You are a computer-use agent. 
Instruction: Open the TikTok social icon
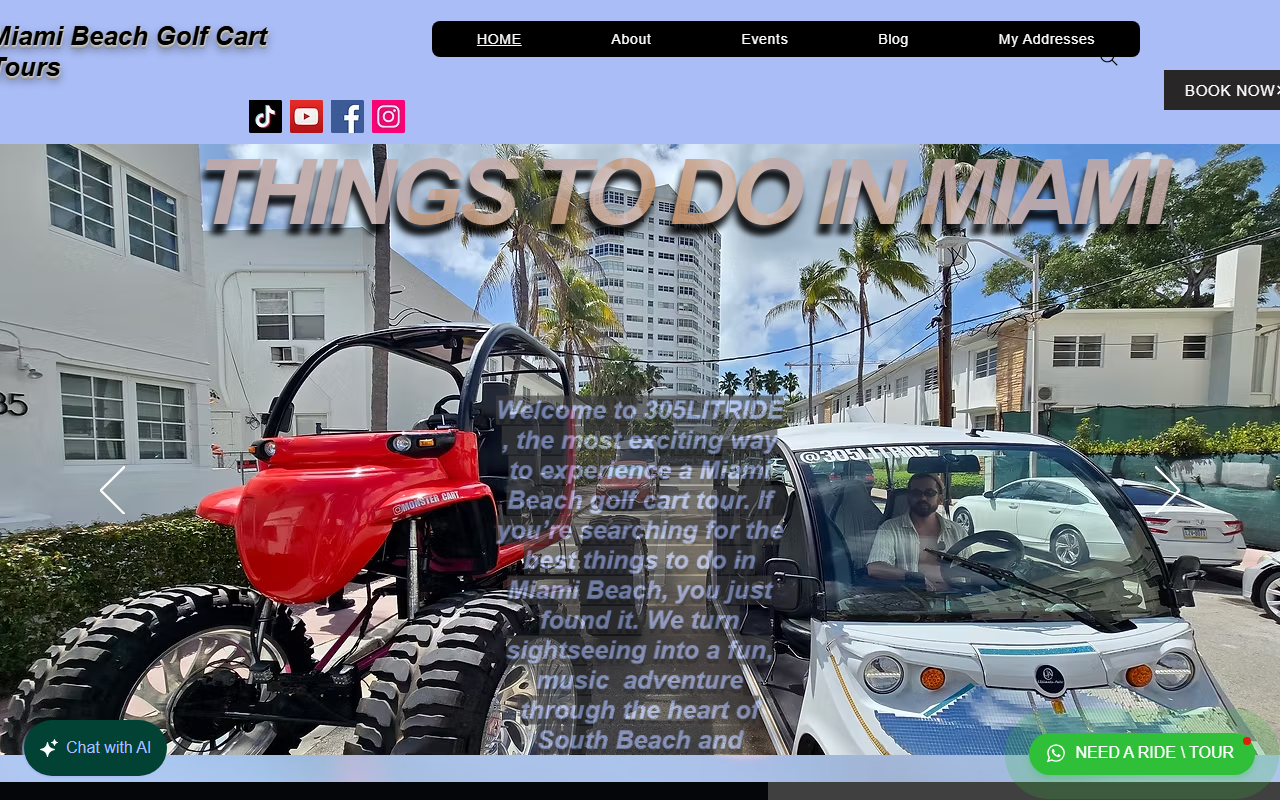(265, 117)
